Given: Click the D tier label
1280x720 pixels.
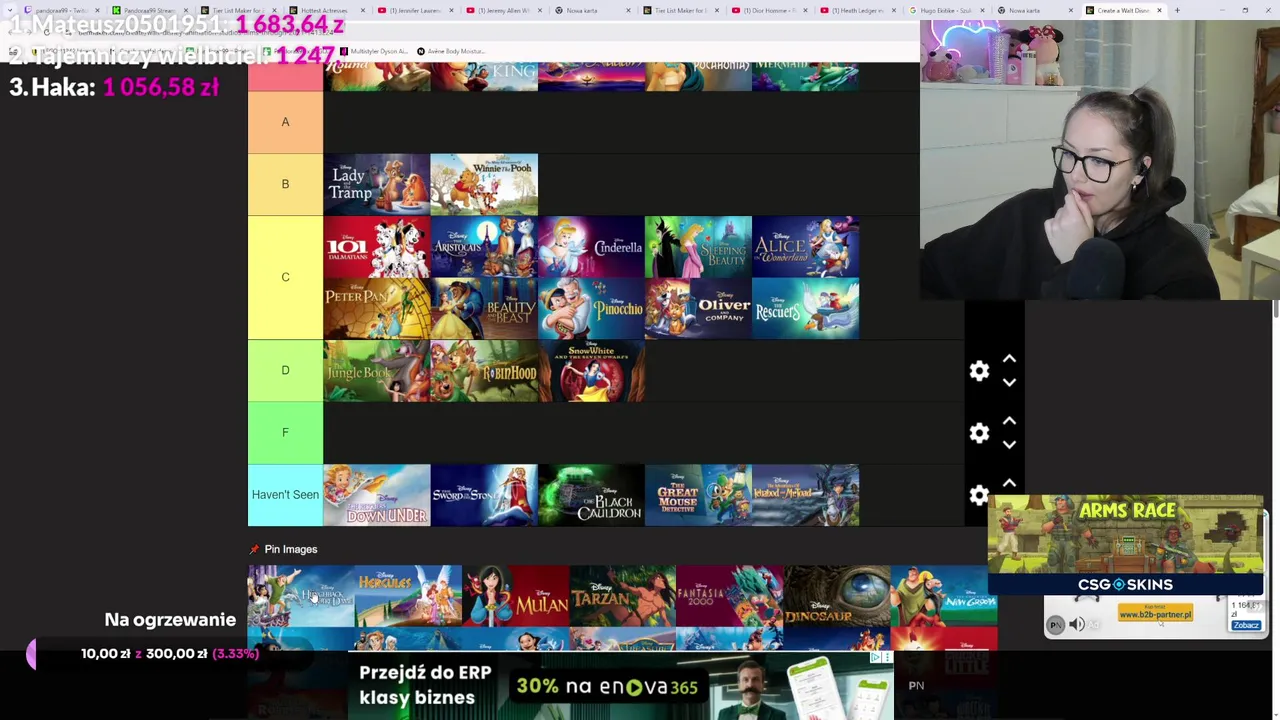Looking at the screenshot, I should (x=285, y=370).
